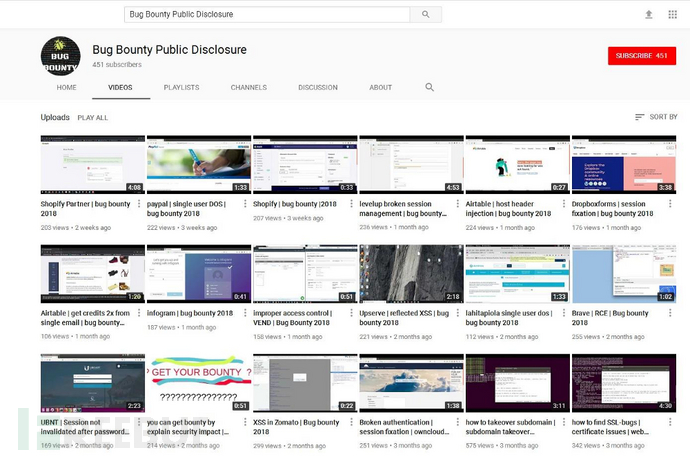
Task: Click lahitapiola single user dos title
Action: click(x=509, y=318)
